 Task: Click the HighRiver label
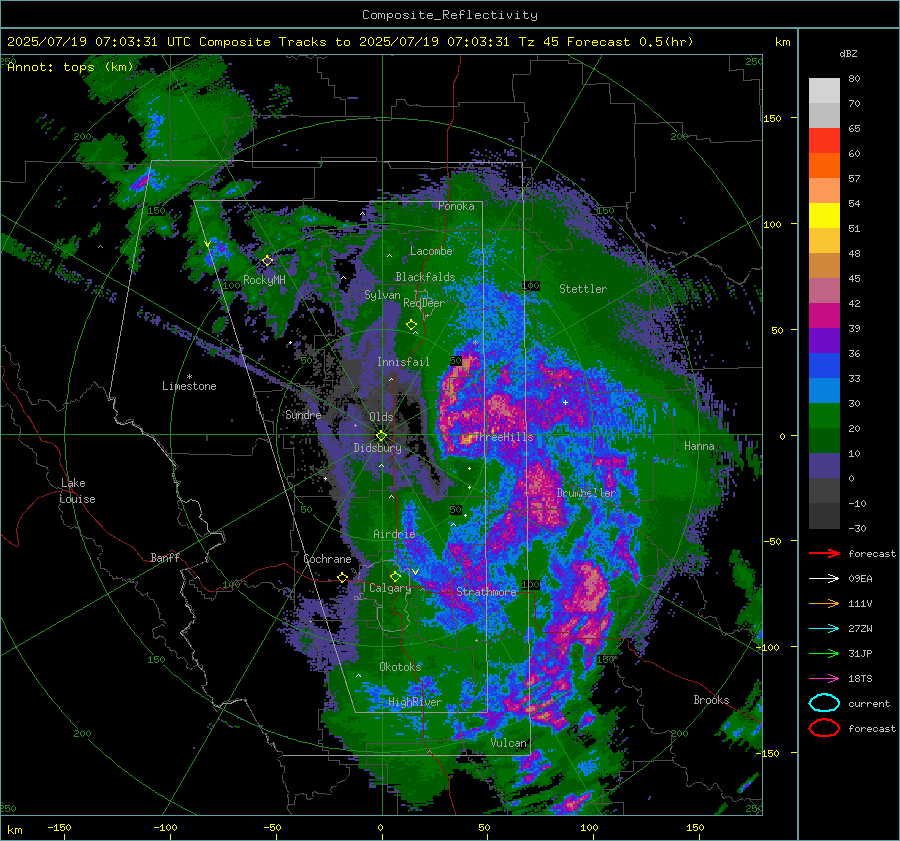415,702
